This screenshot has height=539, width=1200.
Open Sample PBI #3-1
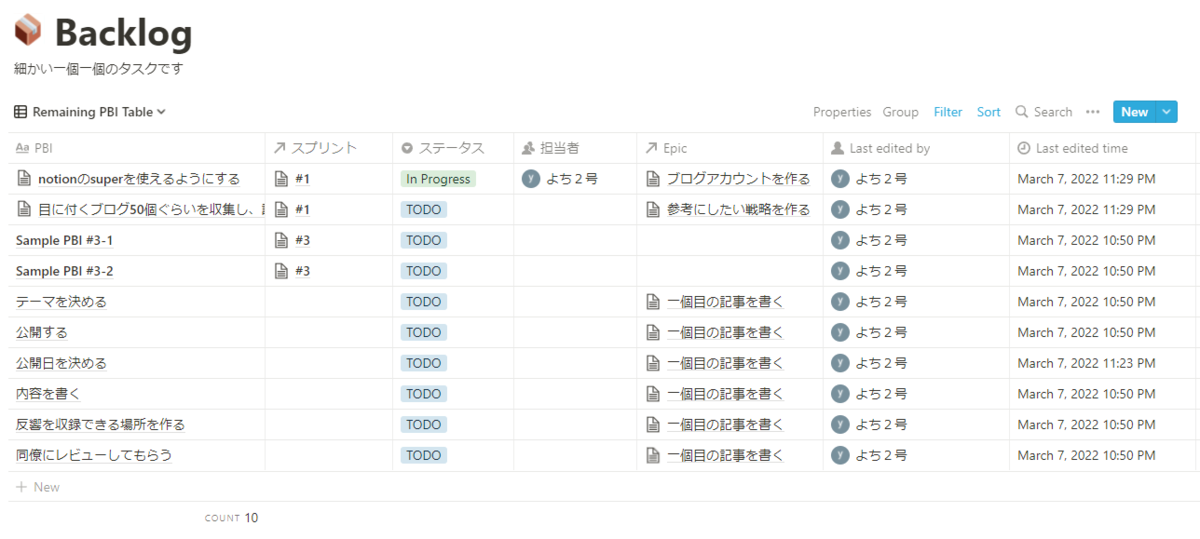[64, 240]
